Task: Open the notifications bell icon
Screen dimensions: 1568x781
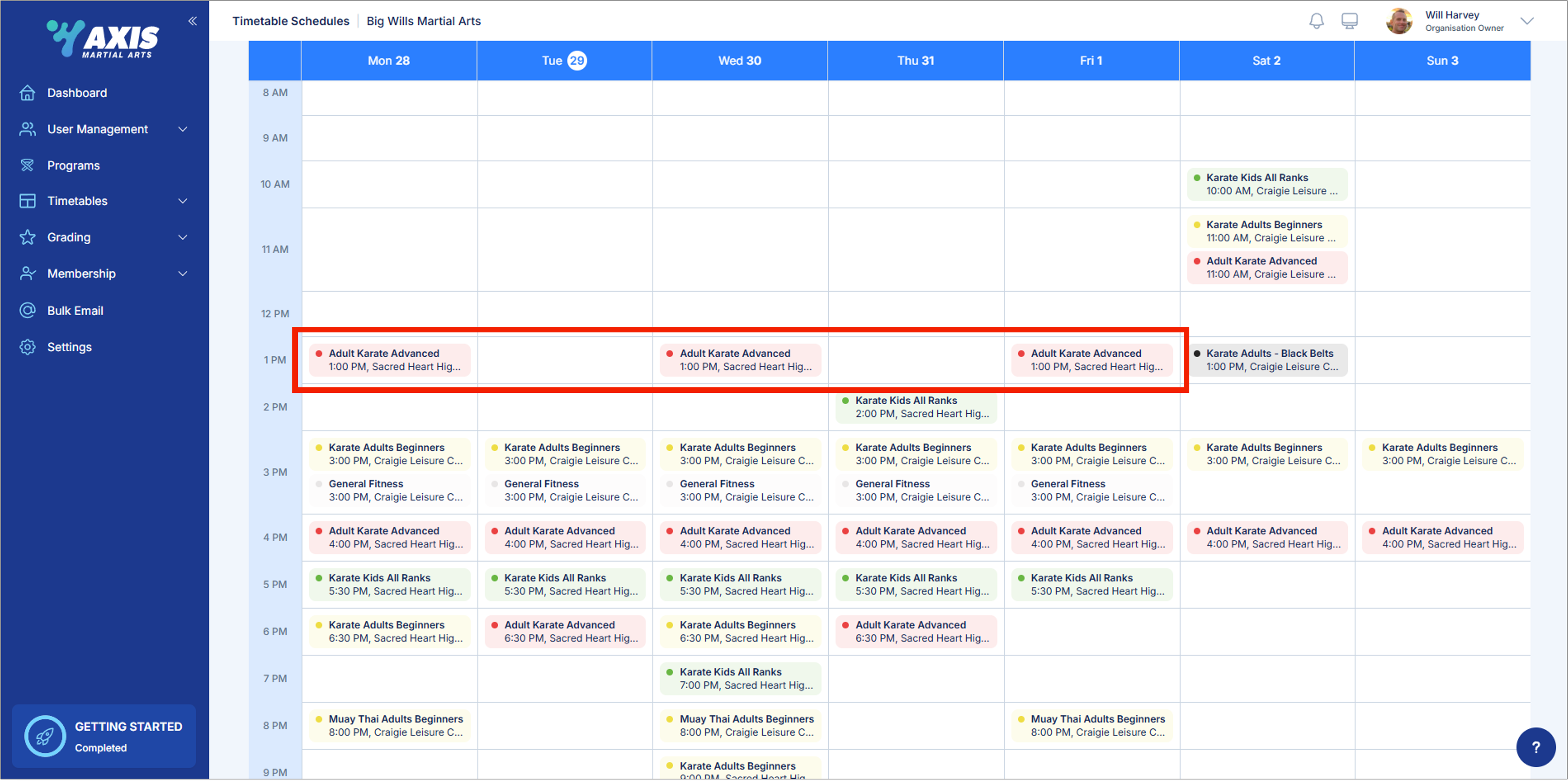Action: pos(1316,21)
